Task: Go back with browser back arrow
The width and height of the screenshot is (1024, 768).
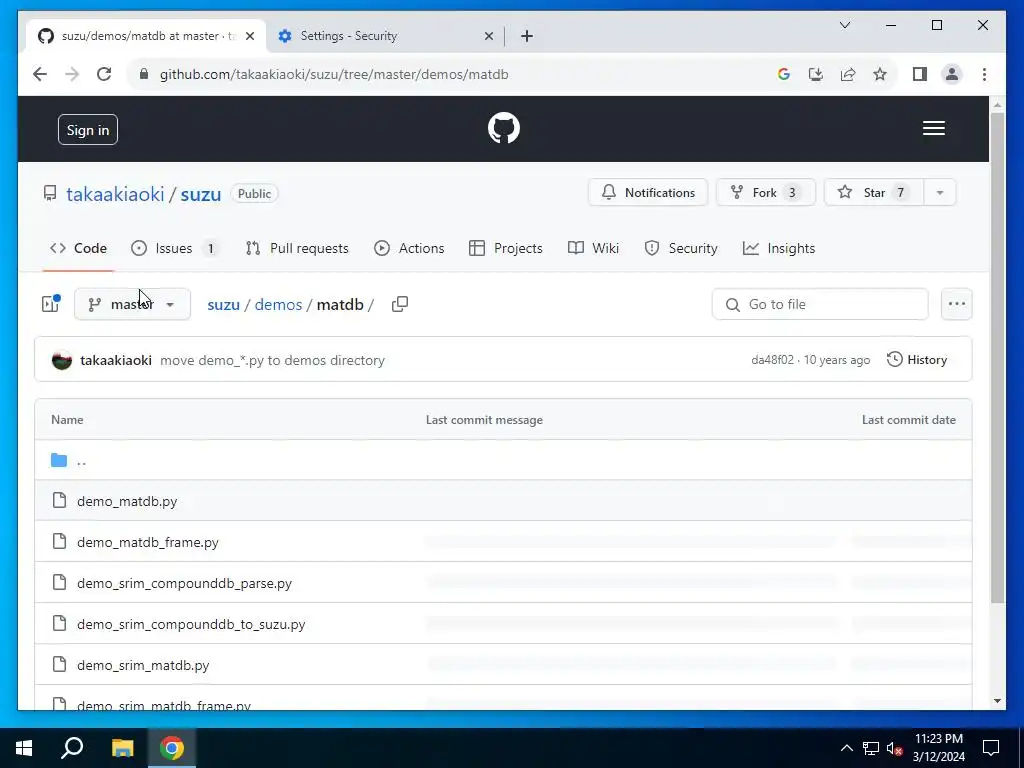Action: [40, 74]
